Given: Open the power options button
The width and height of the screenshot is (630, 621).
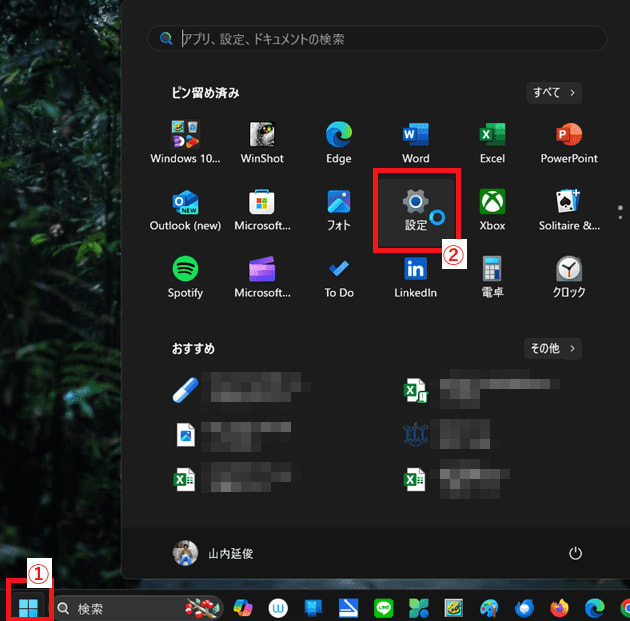Looking at the screenshot, I should coord(575,553).
